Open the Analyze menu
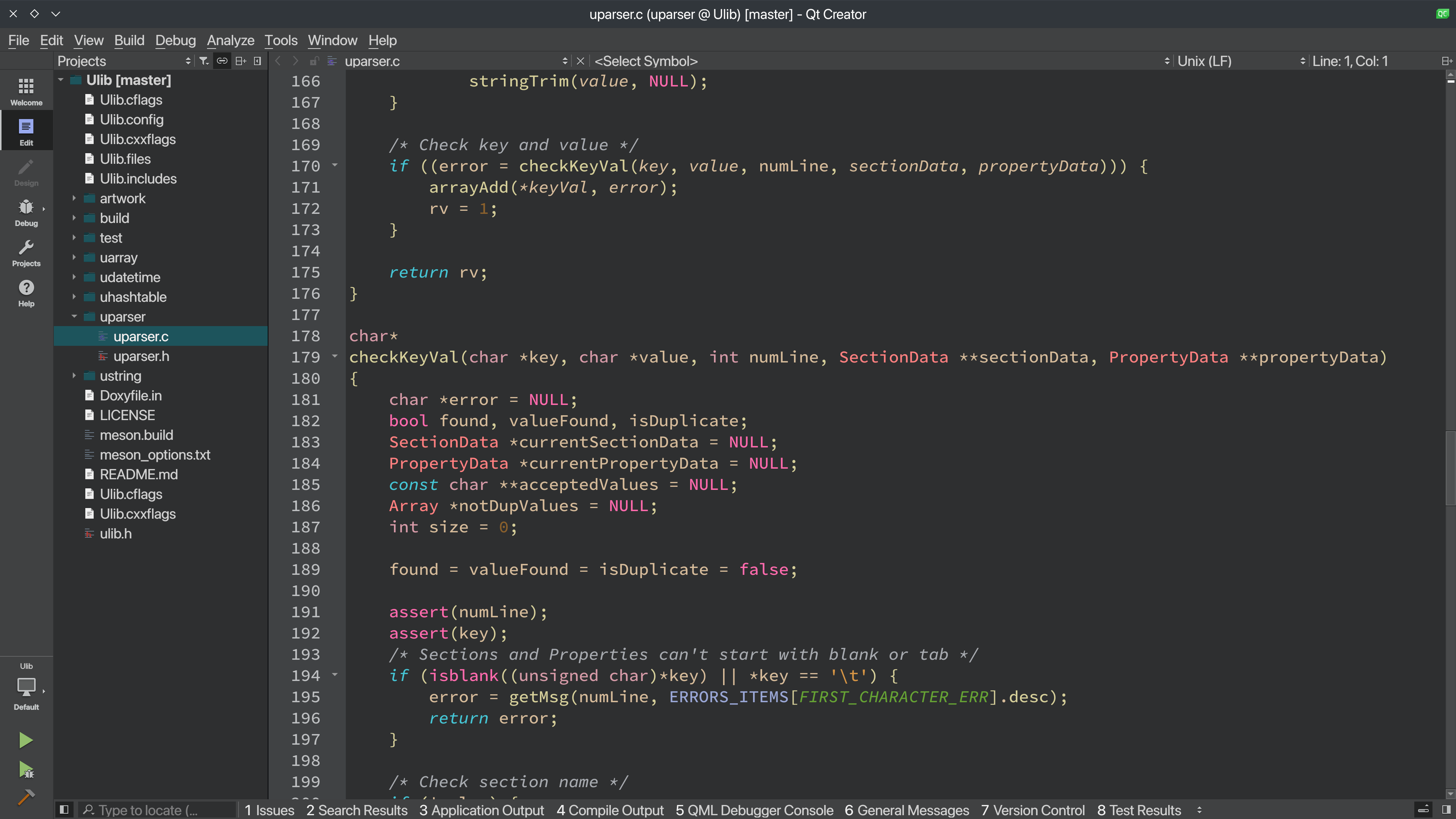 tap(231, 40)
